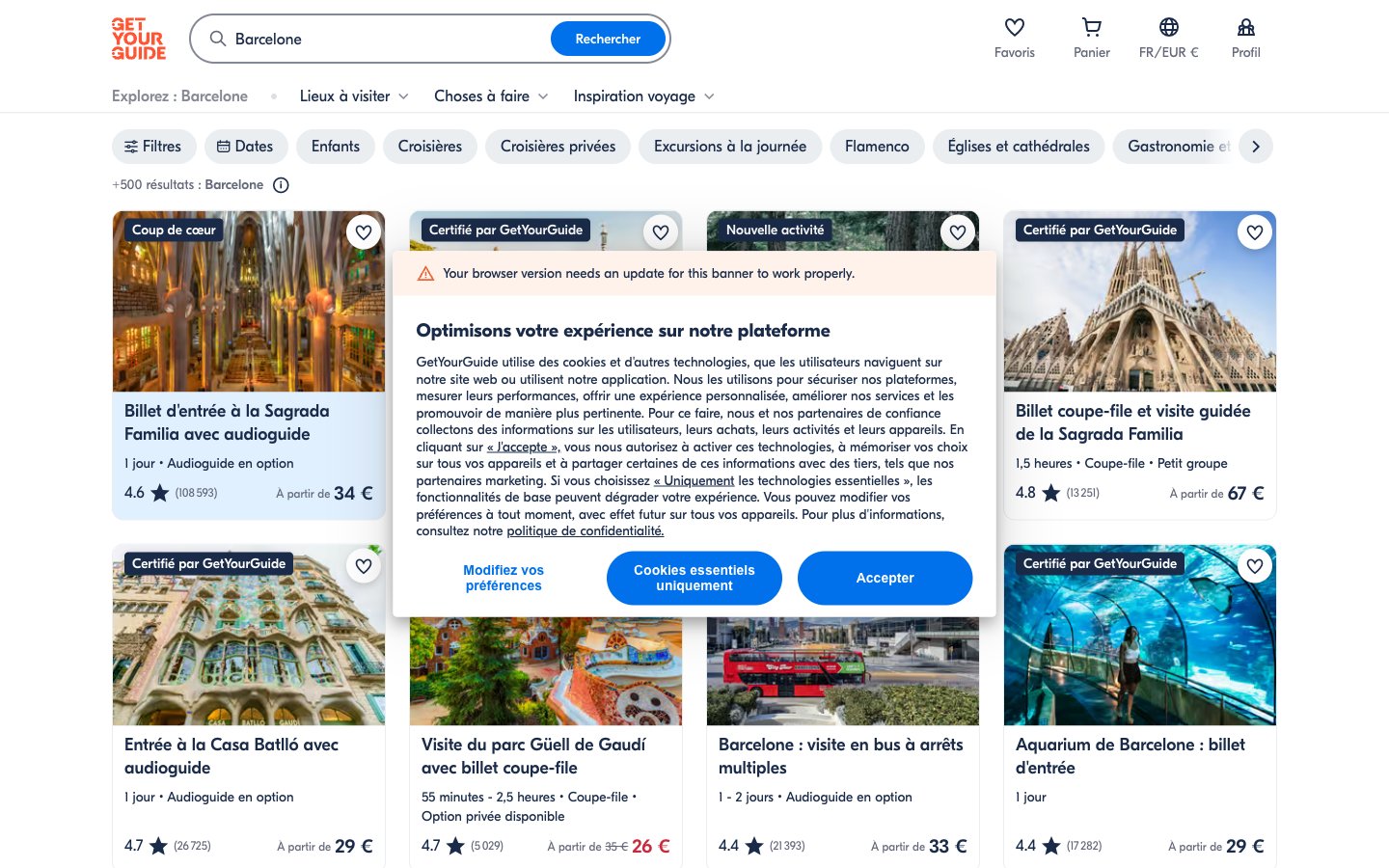Select the Flamenco filter chip
This screenshot has width=1389, height=868.
(x=877, y=147)
